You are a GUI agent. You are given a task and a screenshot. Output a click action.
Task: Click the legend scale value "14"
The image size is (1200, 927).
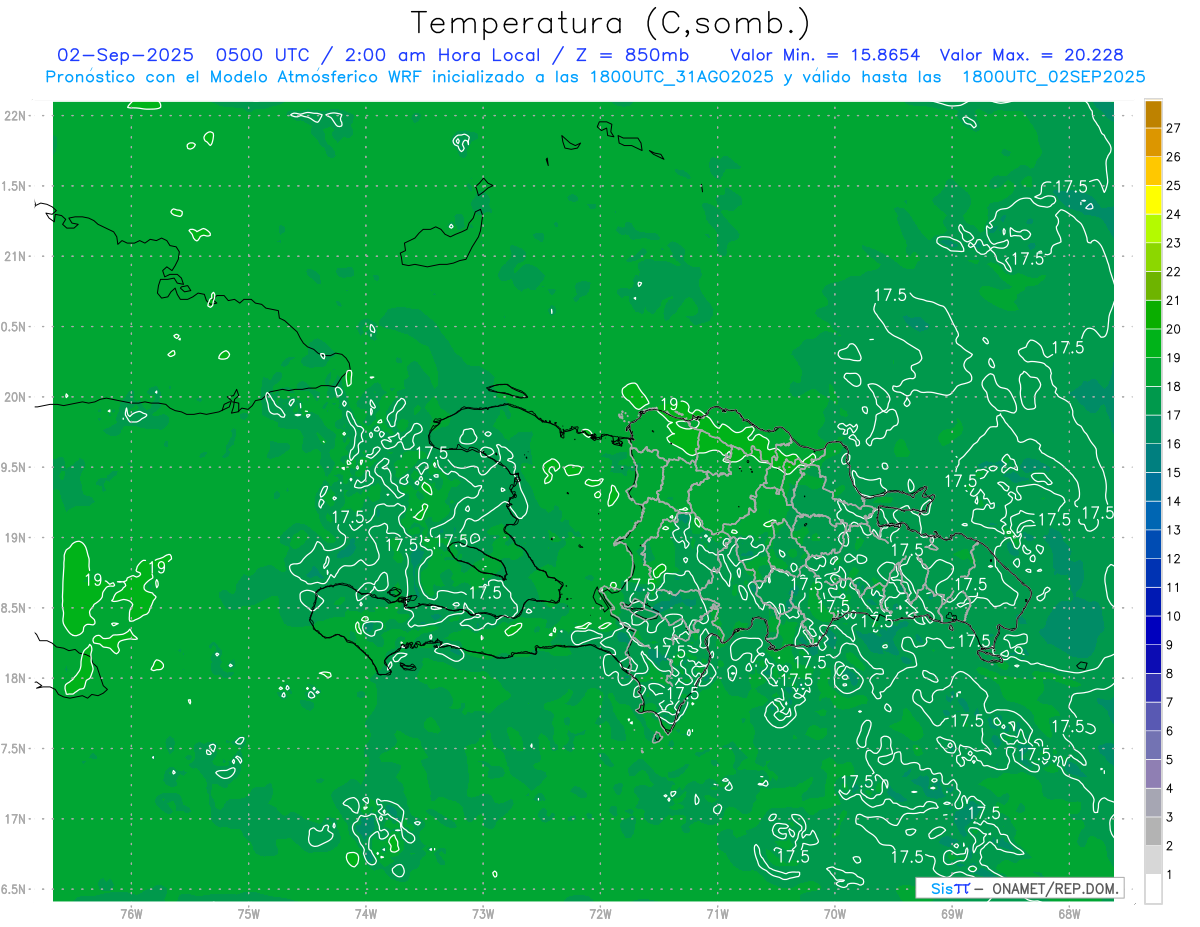(x=1174, y=501)
